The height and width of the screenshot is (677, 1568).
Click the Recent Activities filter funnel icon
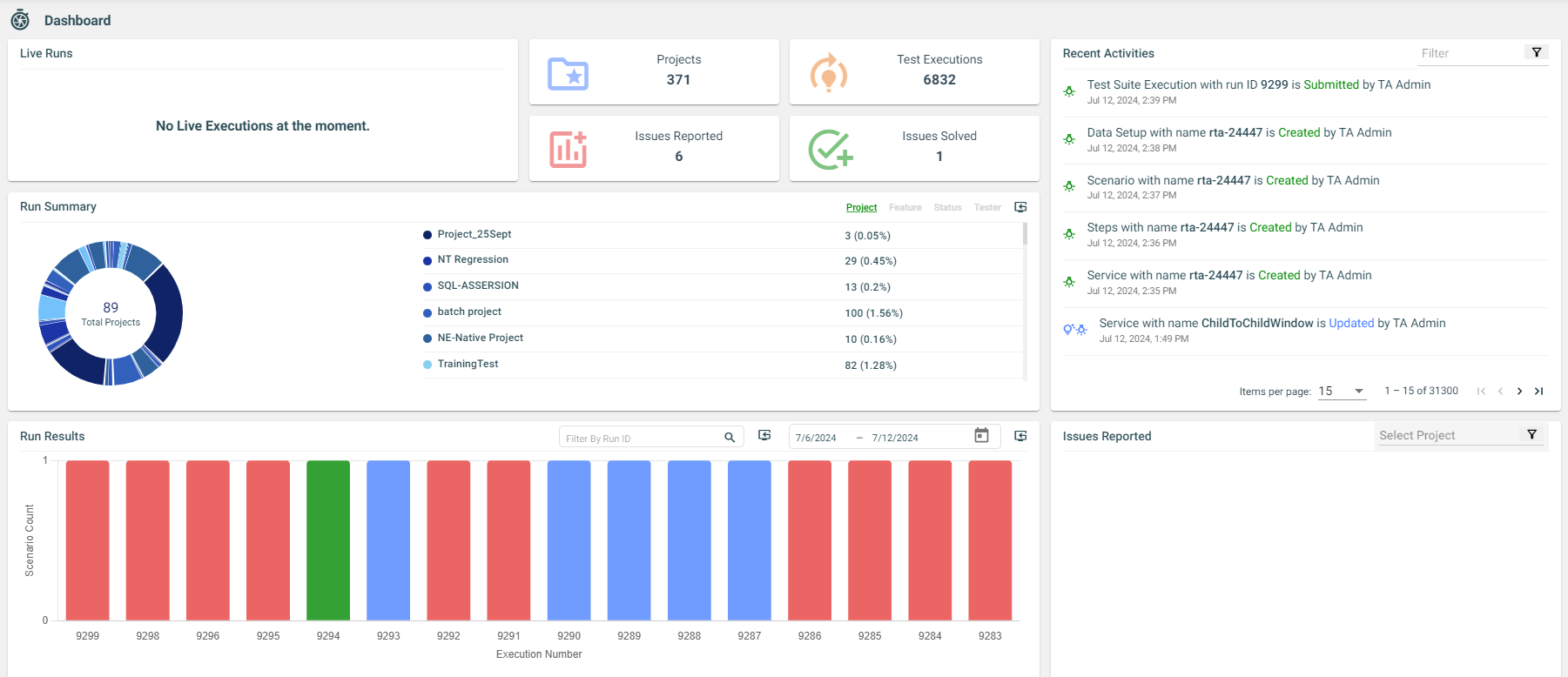tap(1537, 53)
